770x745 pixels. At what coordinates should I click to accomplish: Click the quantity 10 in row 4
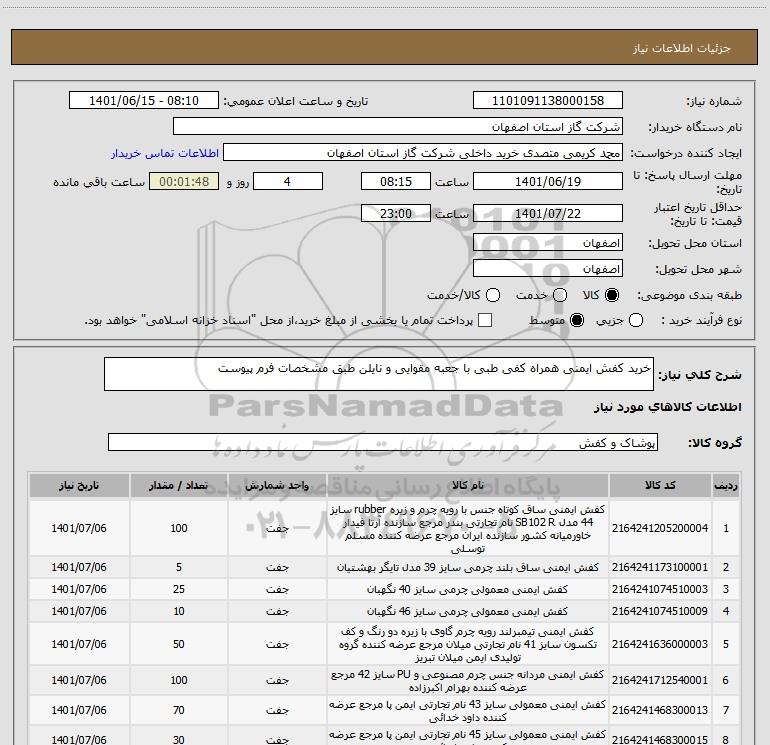point(179,611)
